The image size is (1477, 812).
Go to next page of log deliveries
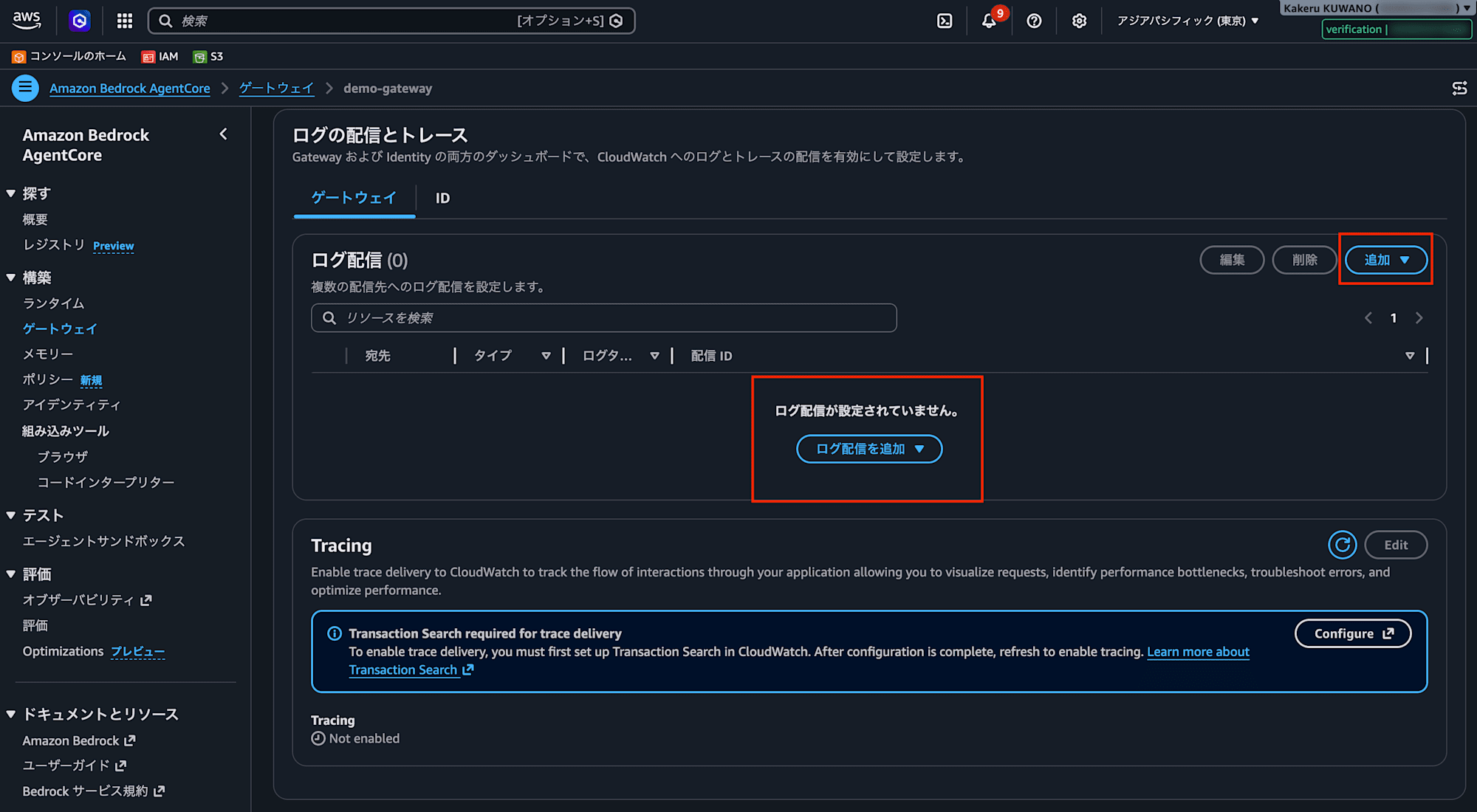1419,318
